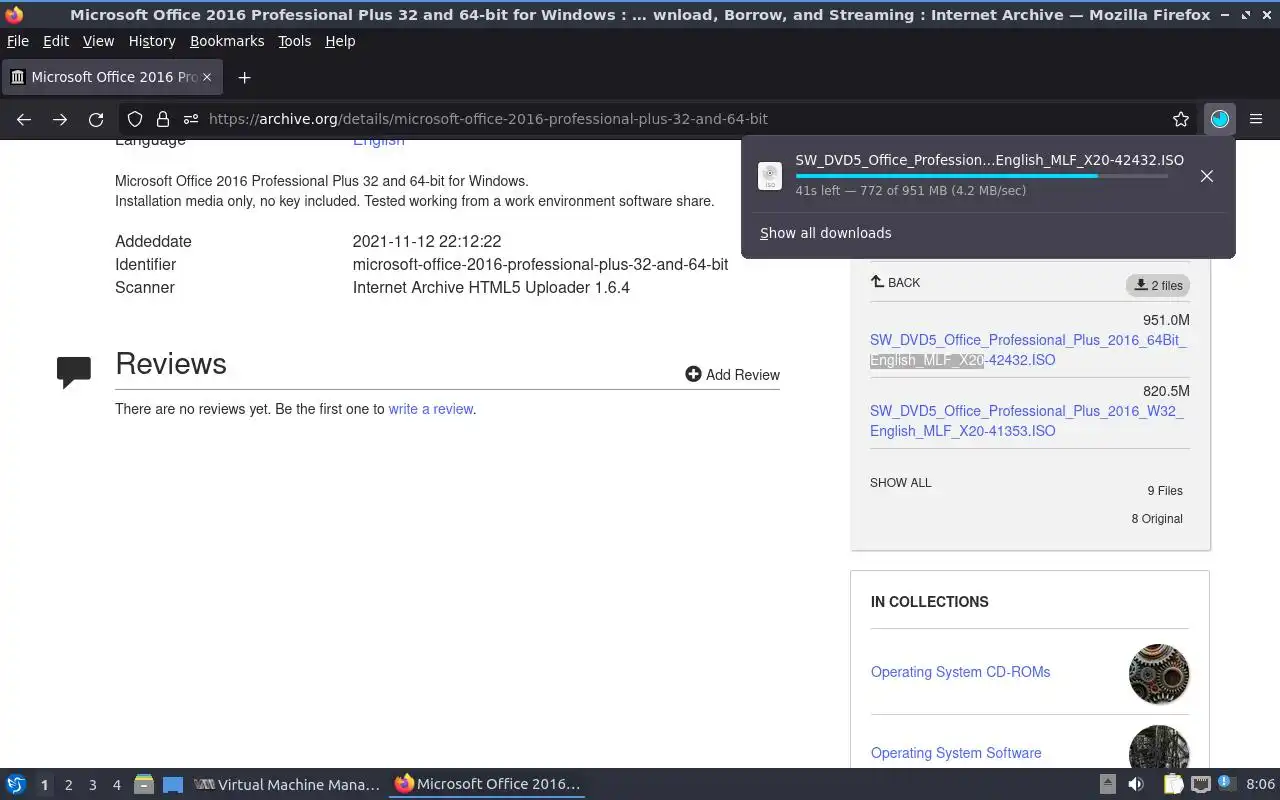Open the 64Bit X20-42432 ISO link

click(x=1028, y=350)
